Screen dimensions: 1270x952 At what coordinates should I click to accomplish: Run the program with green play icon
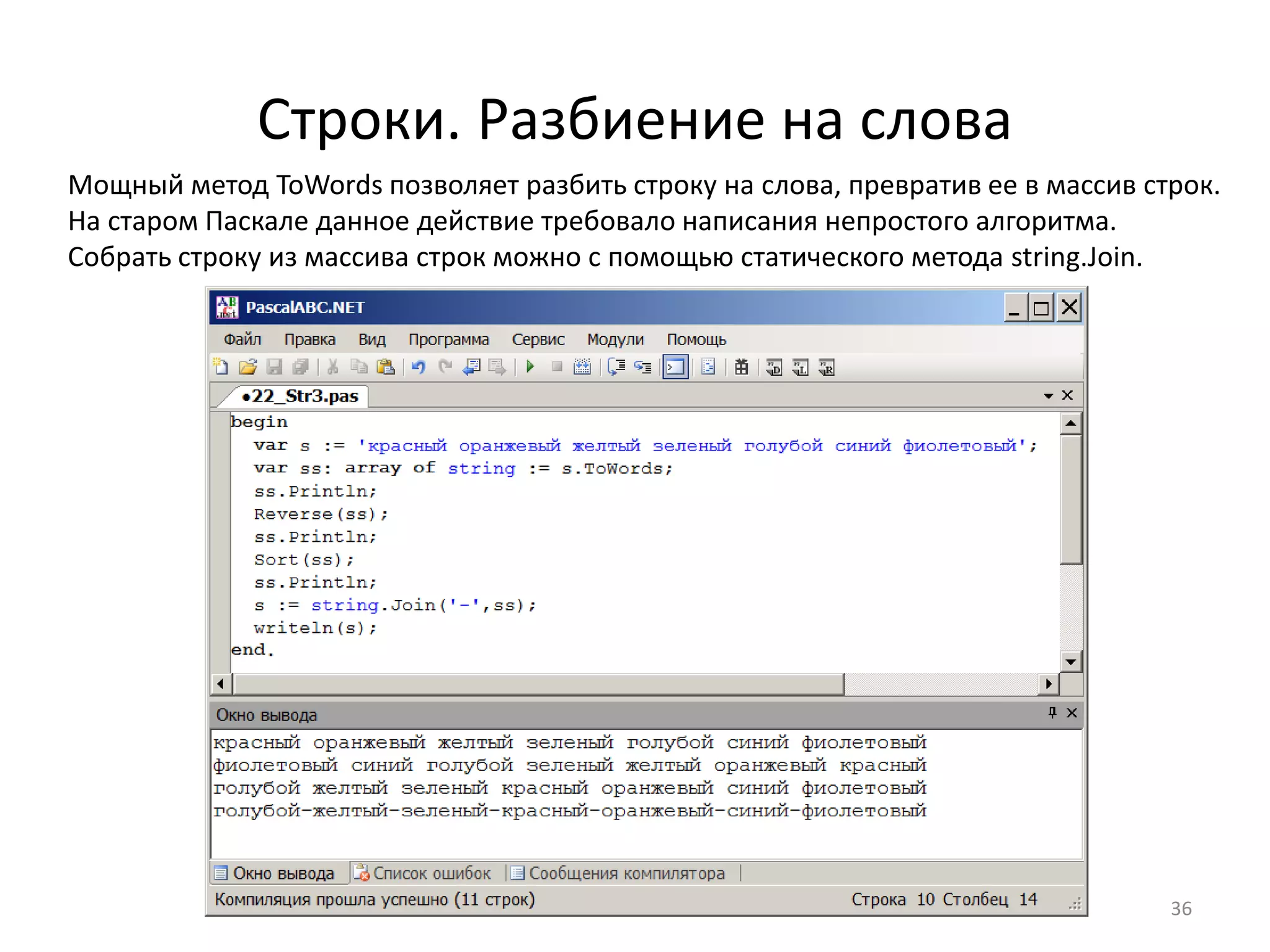coord(530,367)
